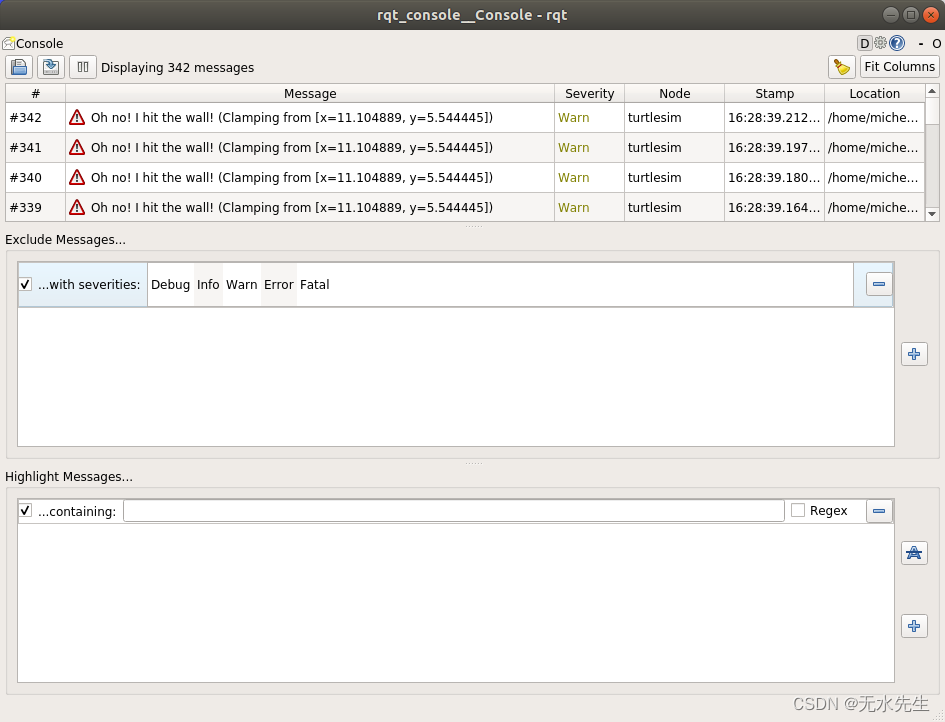Toggle show only highlighted rows icon
The height and width of the screenshot is (722, 945).
(914, 553)
